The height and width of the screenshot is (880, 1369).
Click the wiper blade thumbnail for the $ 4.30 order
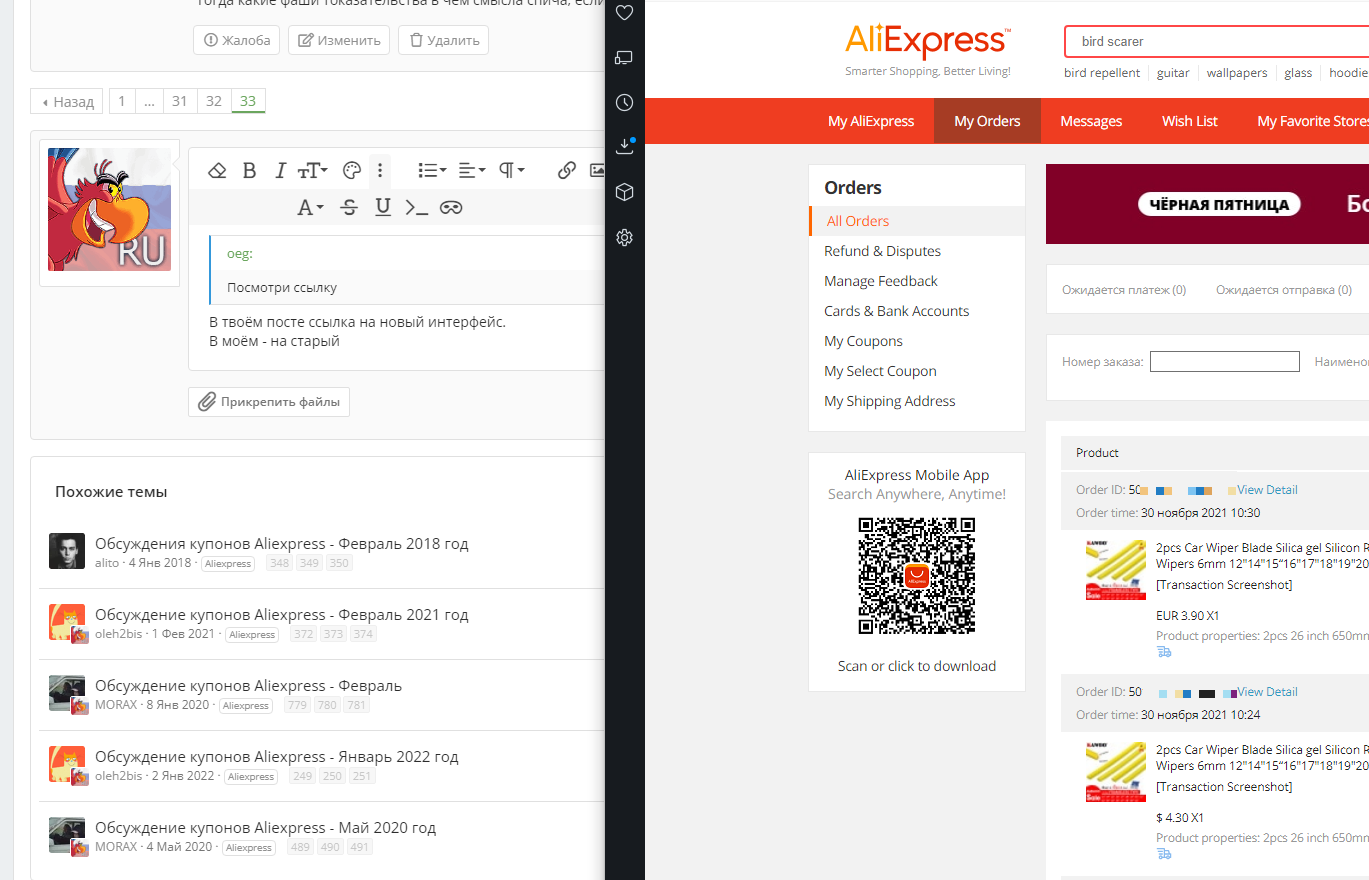point(1116,772)
